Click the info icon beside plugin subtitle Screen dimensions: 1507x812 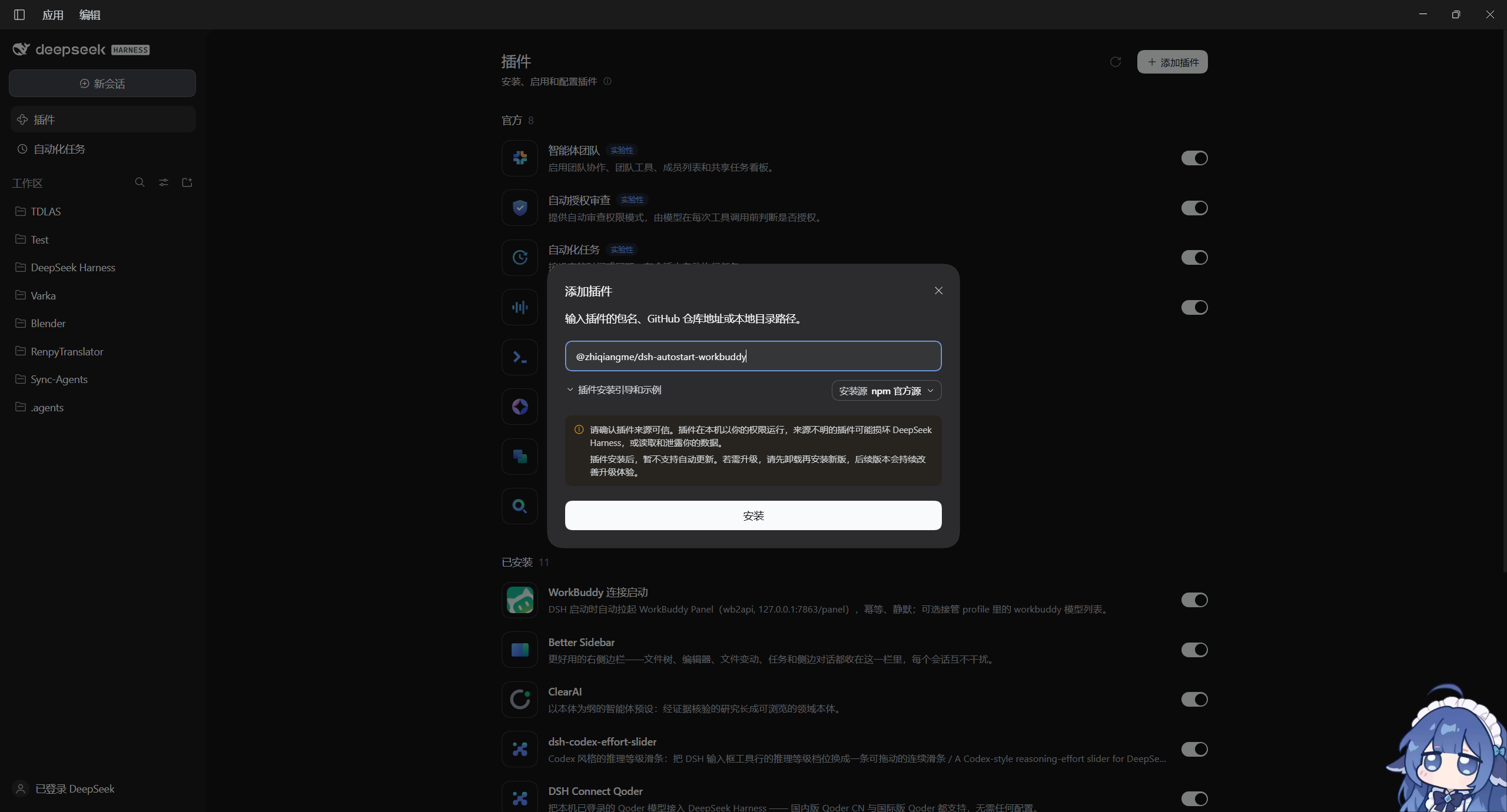pyautogui.click(x=608, y=81)
